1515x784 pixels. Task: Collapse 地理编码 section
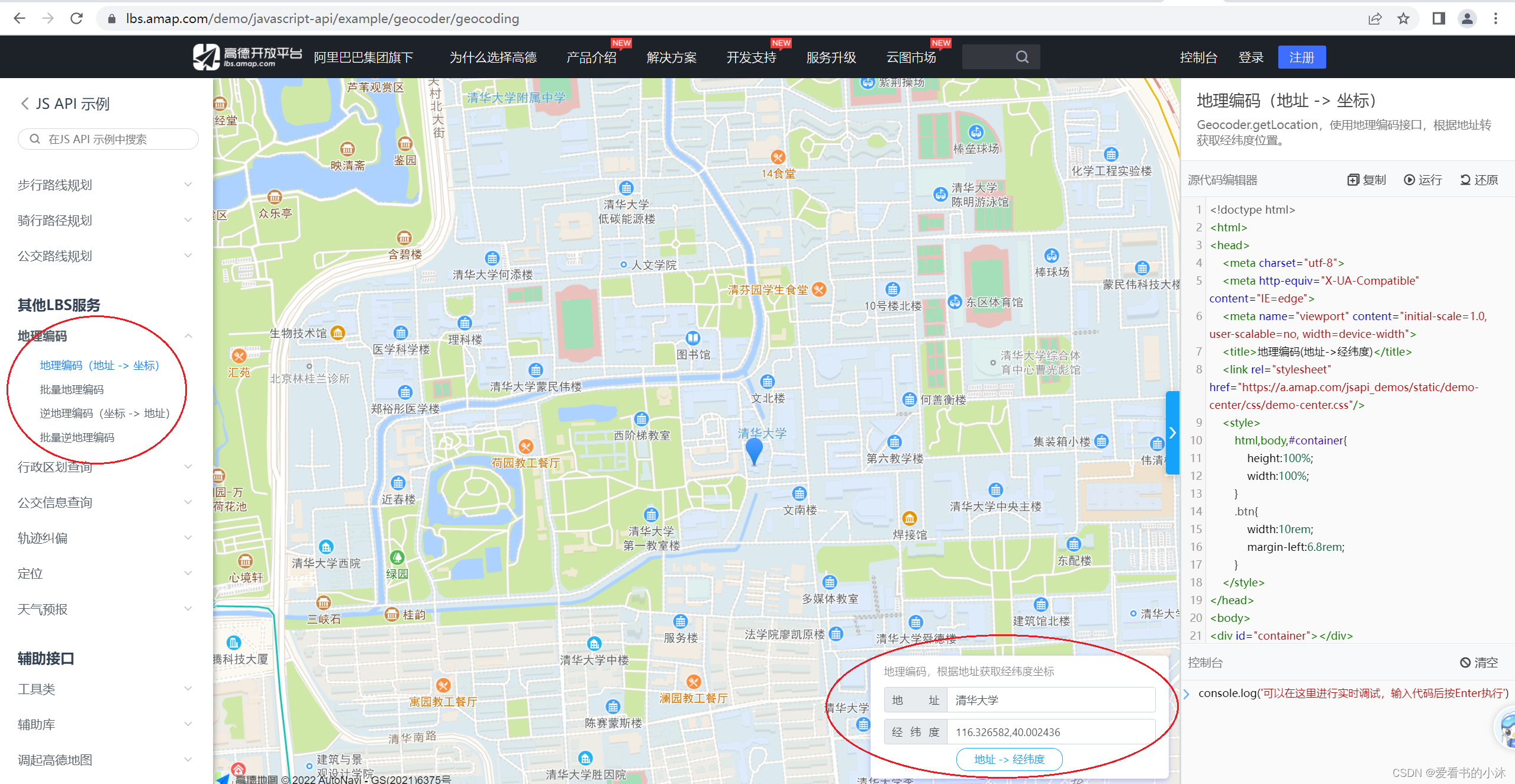click(x=105, y=336)
